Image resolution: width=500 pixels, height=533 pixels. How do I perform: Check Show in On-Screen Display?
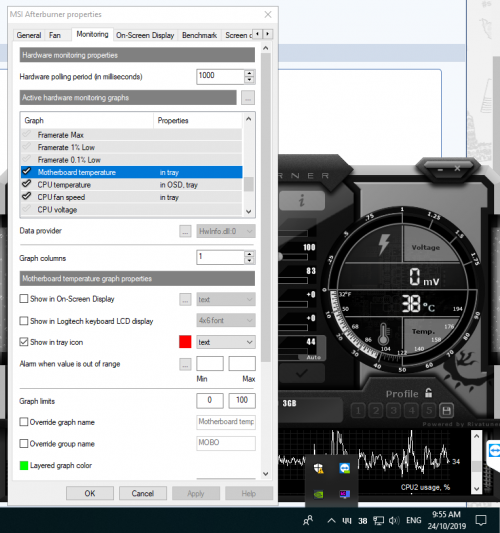coord(24,299)
